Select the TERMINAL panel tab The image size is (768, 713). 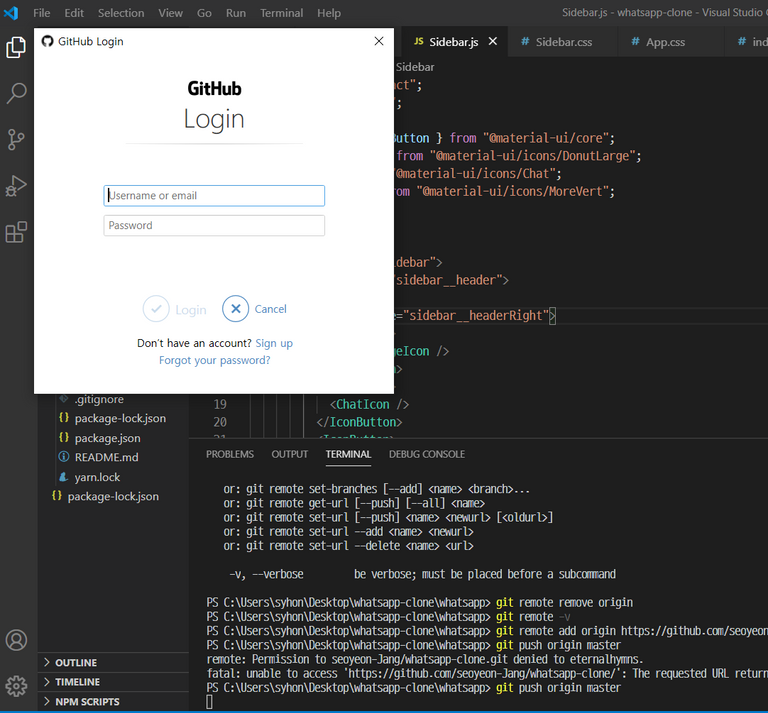pyautogui.click(x=348, y=454)
